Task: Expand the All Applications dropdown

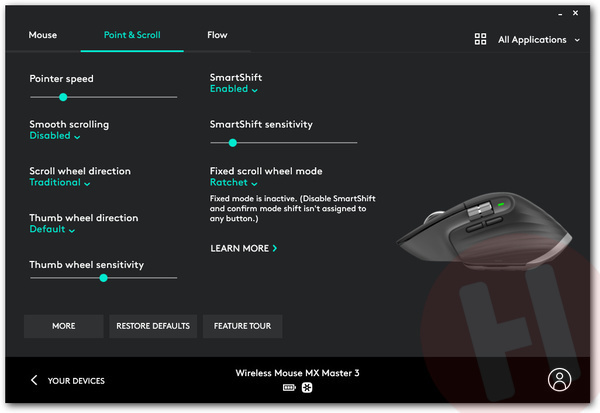Action: click(539, 40)
